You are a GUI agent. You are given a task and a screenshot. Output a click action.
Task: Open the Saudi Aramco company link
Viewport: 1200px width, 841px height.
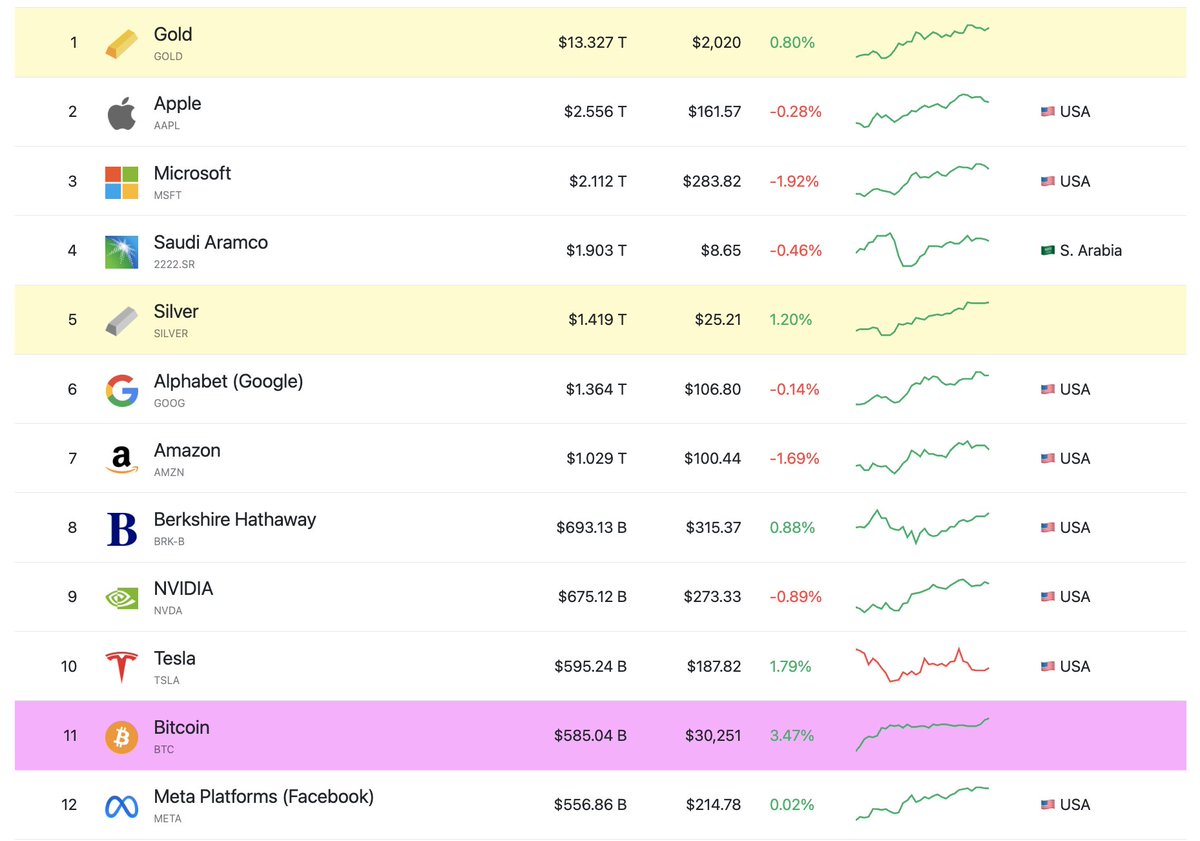coord(211,242)
